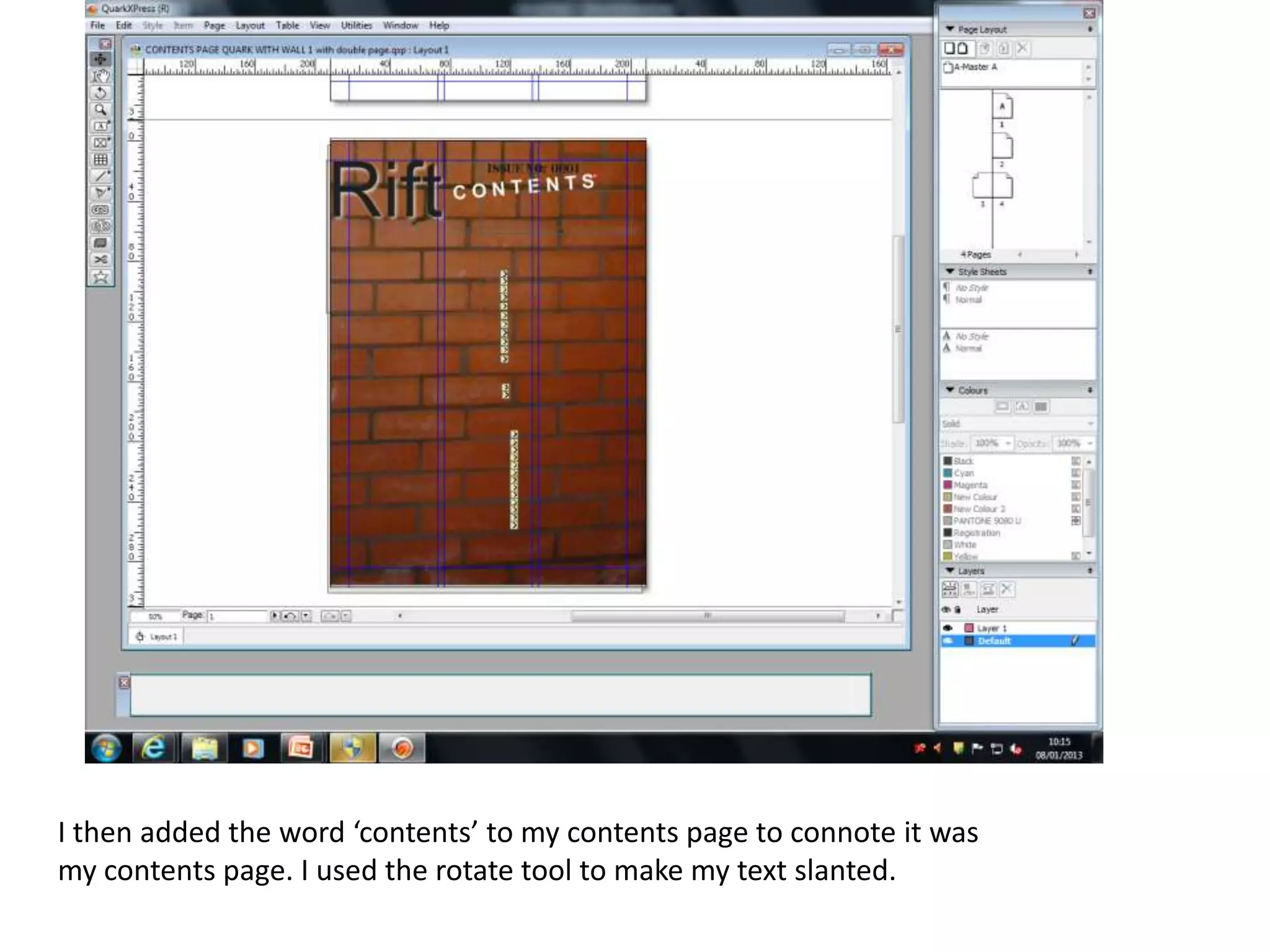
Task: Select the Unlinking tool
Action: [100, 227]
